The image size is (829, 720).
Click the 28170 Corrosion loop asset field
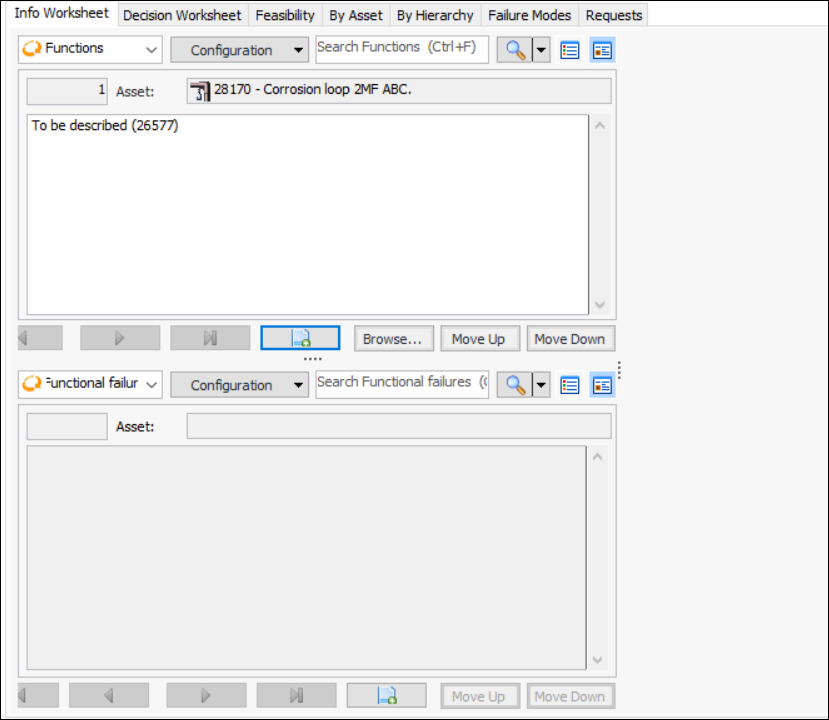[399, 91]
